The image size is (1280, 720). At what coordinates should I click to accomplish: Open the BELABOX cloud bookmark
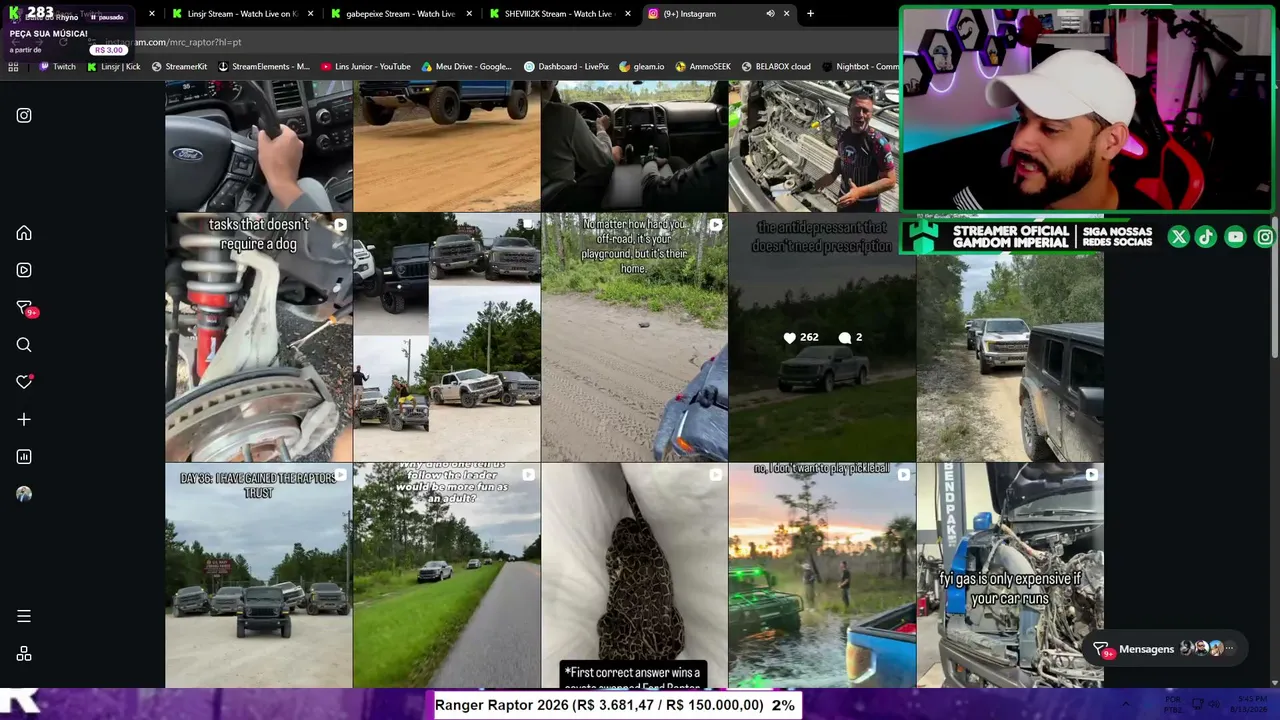[x=776, y=67]
